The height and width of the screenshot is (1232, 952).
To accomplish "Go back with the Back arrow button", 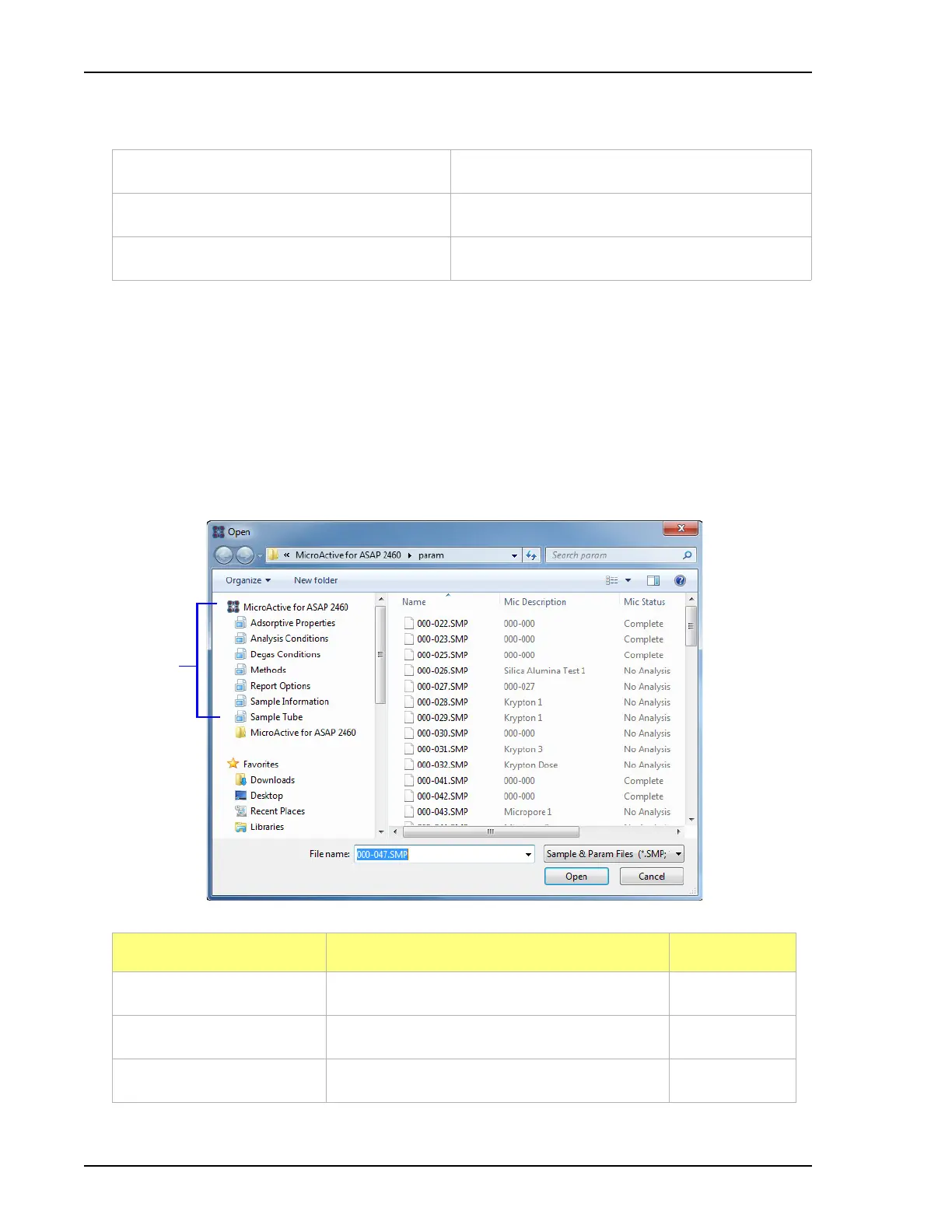I will 224,555.
